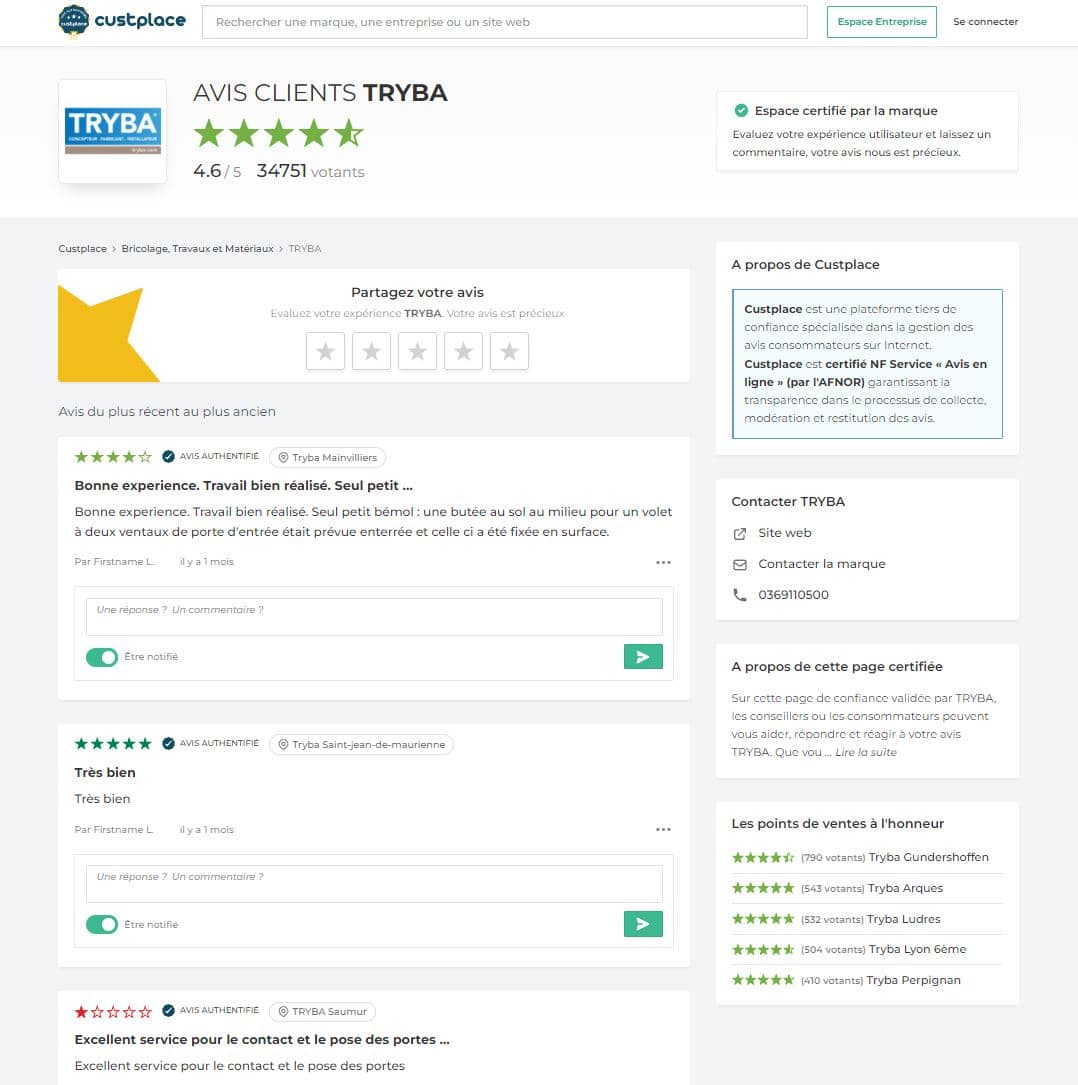Image resolution: width=1078 pixels, height=1085 pixels.
Task: Click the Tryba Saumur location tag
Action: (x=322, y=1011)
